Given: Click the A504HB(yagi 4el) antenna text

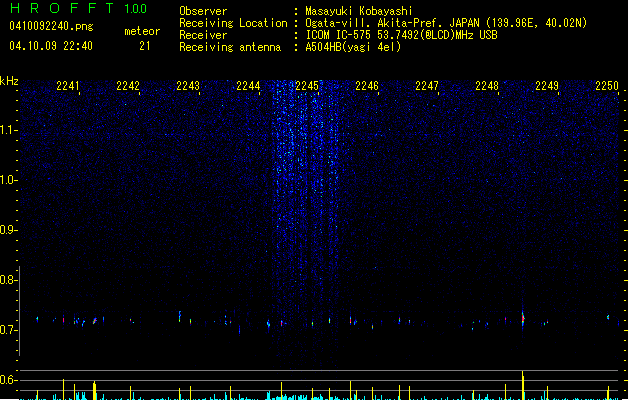Looking at the screenshot, I should [353, 47].
